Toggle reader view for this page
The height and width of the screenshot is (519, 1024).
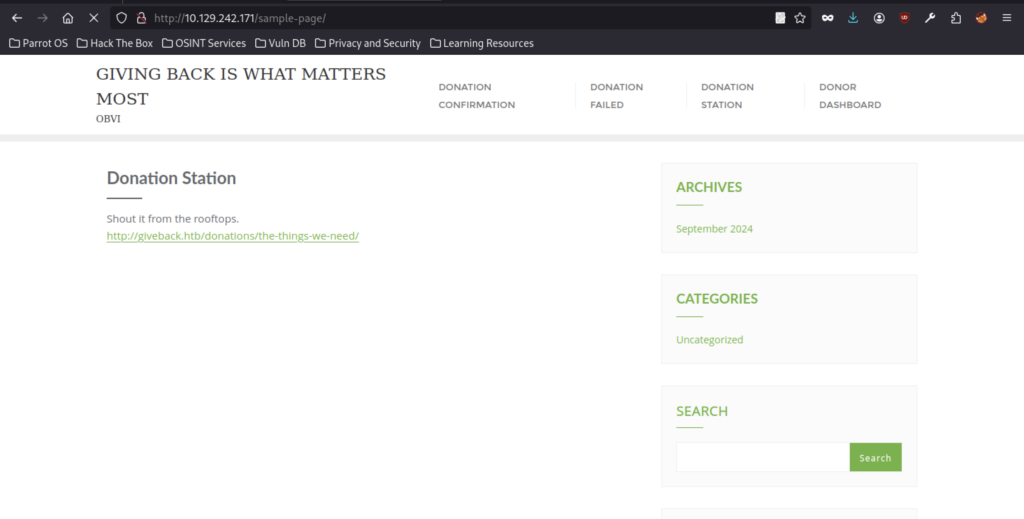pyautogui.click(x=780, y=18)
